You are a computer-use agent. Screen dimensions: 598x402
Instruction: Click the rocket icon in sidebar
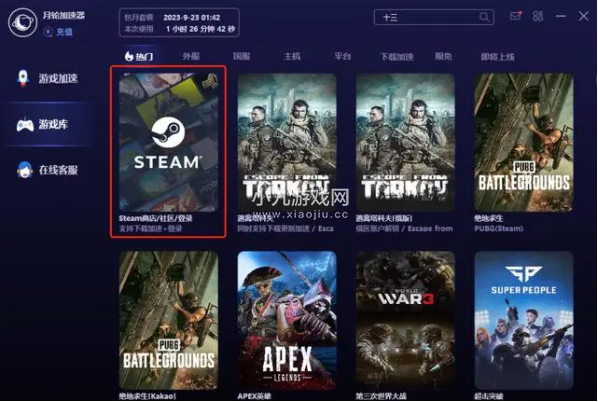coord(23,78)
